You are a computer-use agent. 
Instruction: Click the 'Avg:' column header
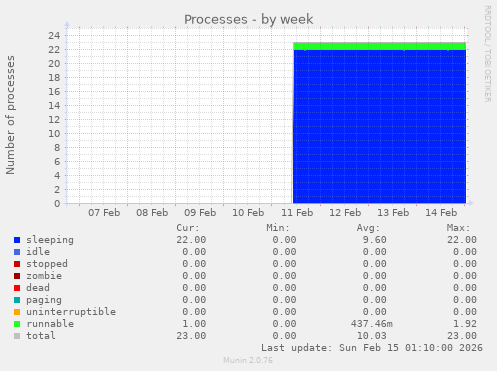pyautogui.click(x=368, y=228)
